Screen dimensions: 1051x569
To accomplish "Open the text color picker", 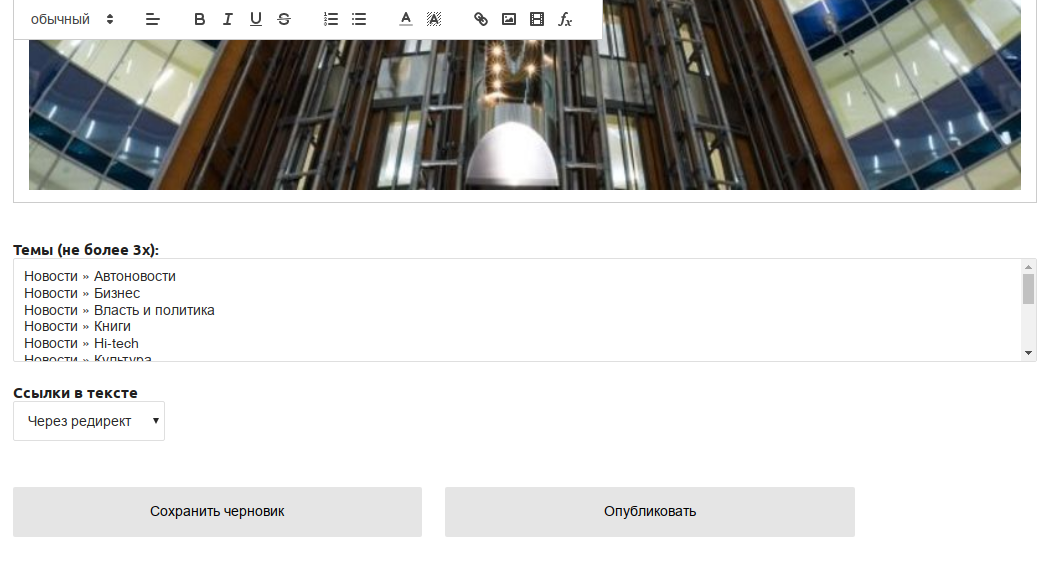I will pos(406,19).
